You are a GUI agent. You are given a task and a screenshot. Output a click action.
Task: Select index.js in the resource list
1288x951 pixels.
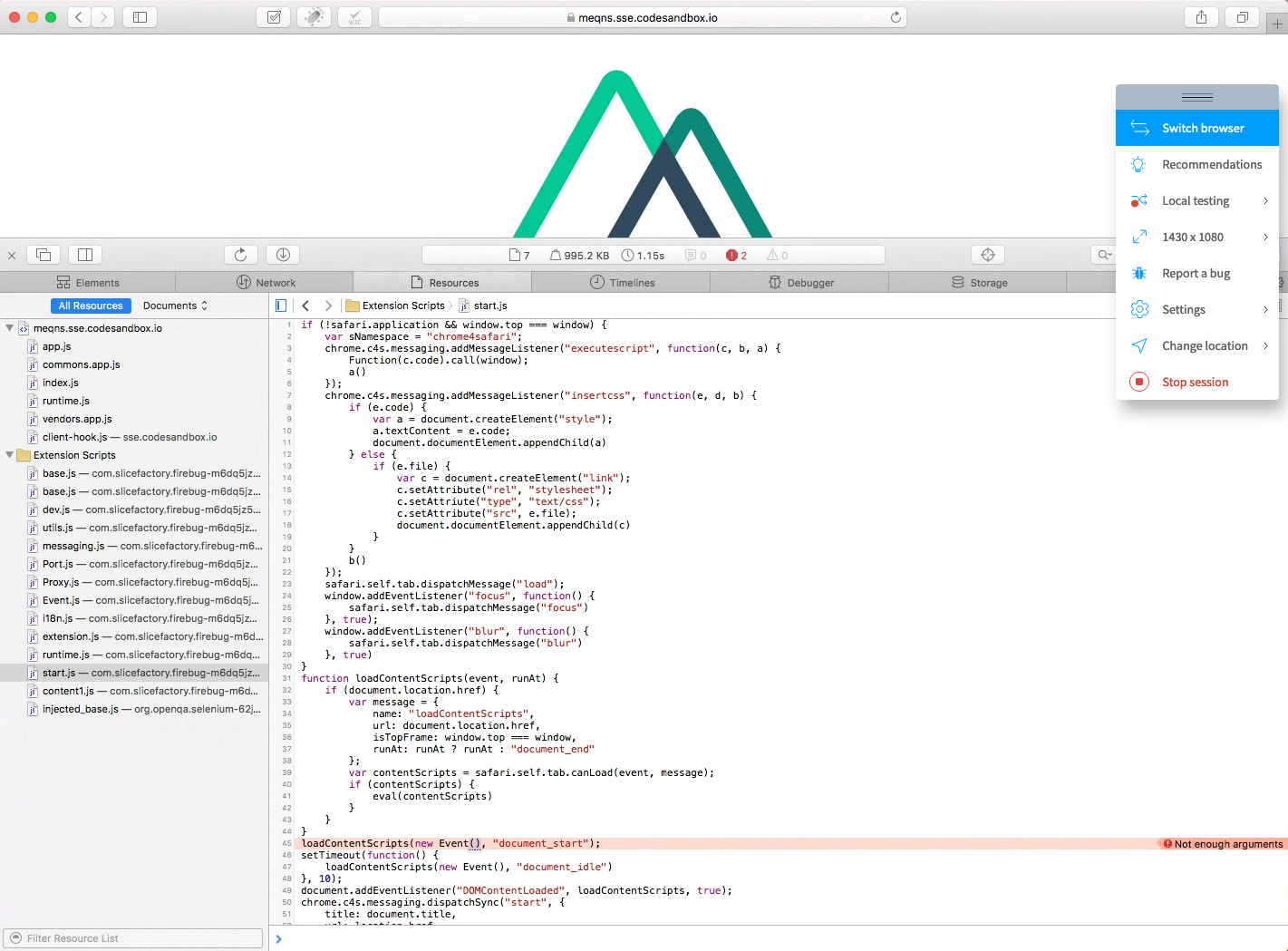[134, 383]
